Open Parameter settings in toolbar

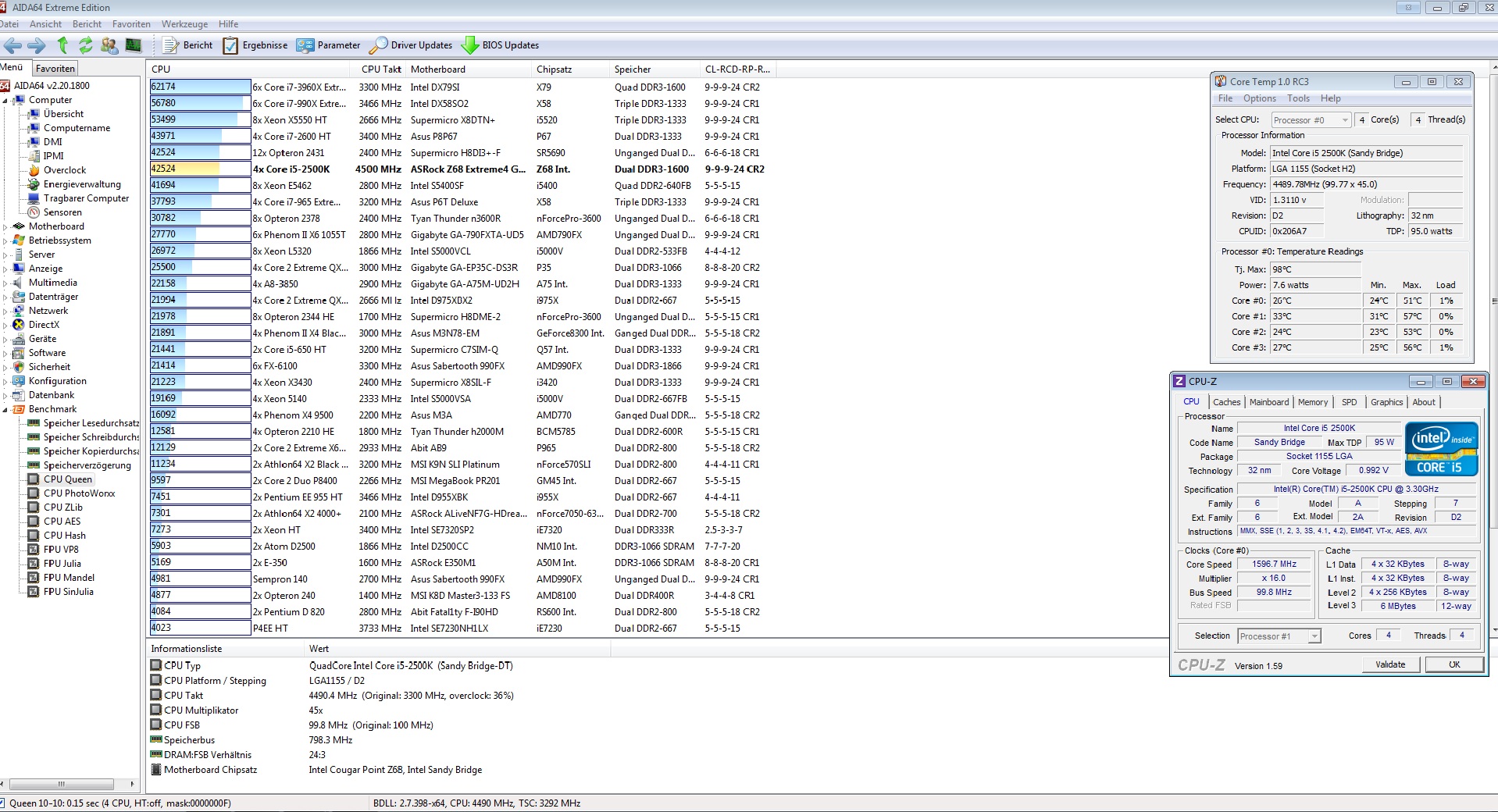pos(328,45)
